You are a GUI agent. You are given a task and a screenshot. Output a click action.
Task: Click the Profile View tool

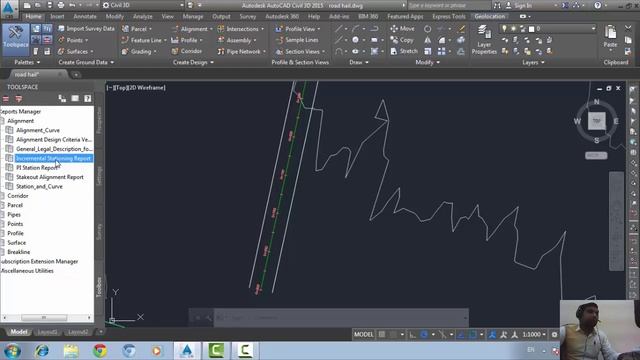(298, 29)
